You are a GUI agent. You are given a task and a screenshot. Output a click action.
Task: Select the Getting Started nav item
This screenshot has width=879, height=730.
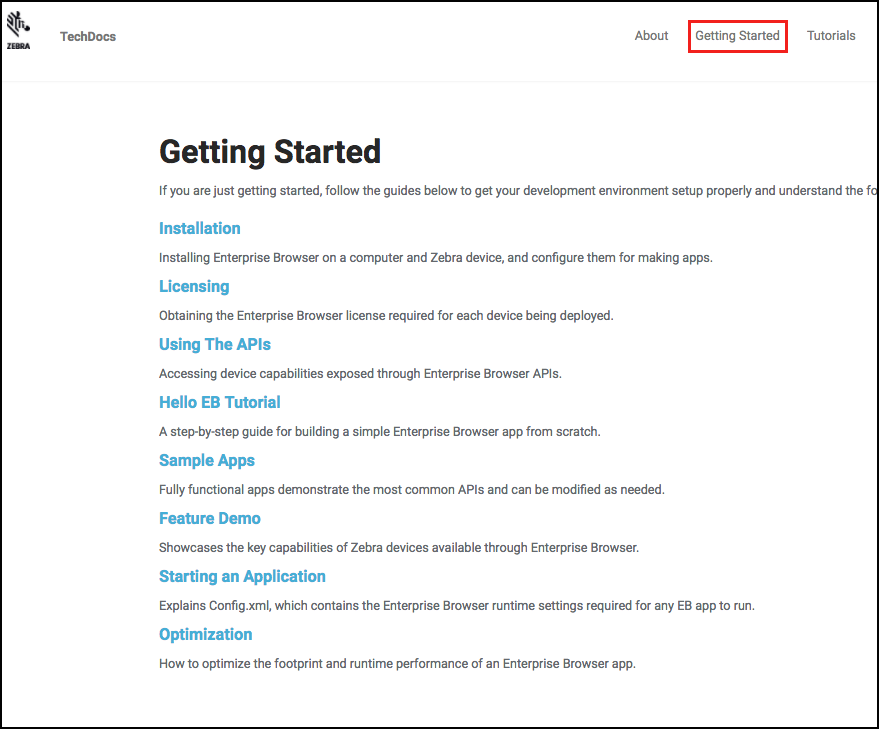click(x=737, y=36)
